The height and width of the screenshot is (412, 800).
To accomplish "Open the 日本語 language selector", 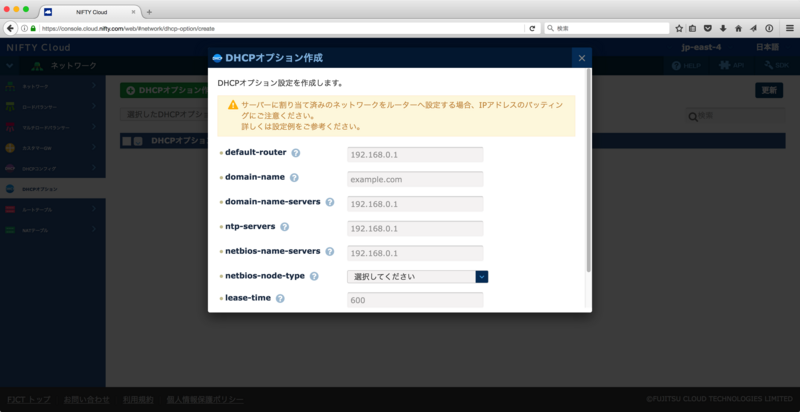I will tap(767, 47).
